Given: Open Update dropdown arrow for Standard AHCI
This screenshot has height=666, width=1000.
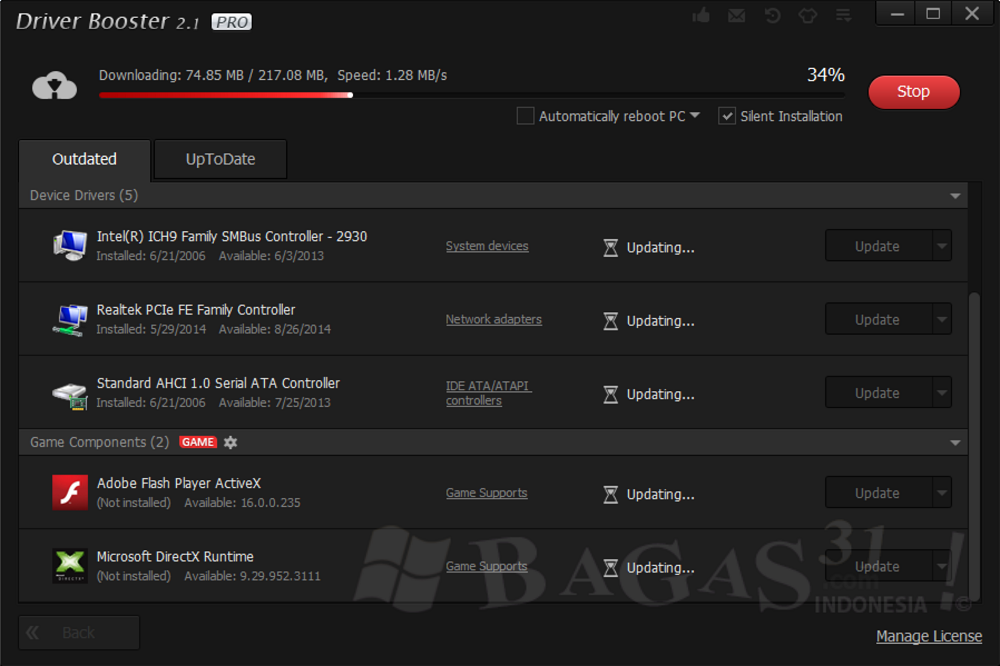Looking at the screenshot, I should 942,392.
